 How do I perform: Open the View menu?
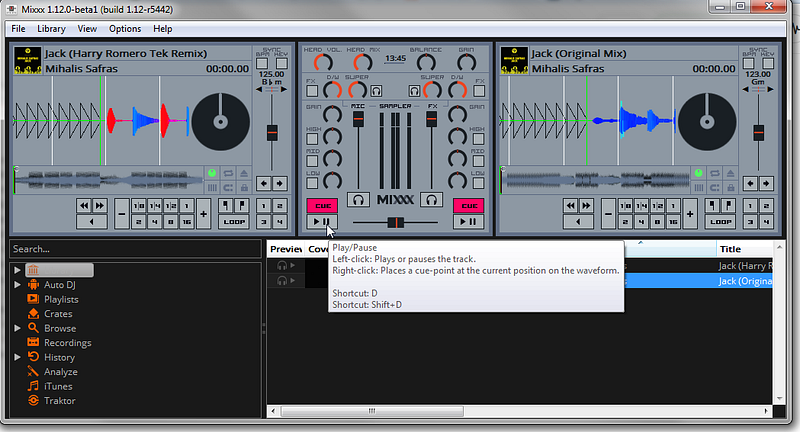[87, 29]
